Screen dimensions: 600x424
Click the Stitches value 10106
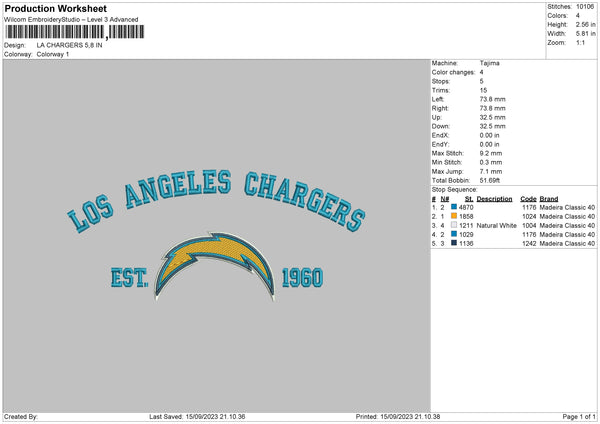[585, 7]
